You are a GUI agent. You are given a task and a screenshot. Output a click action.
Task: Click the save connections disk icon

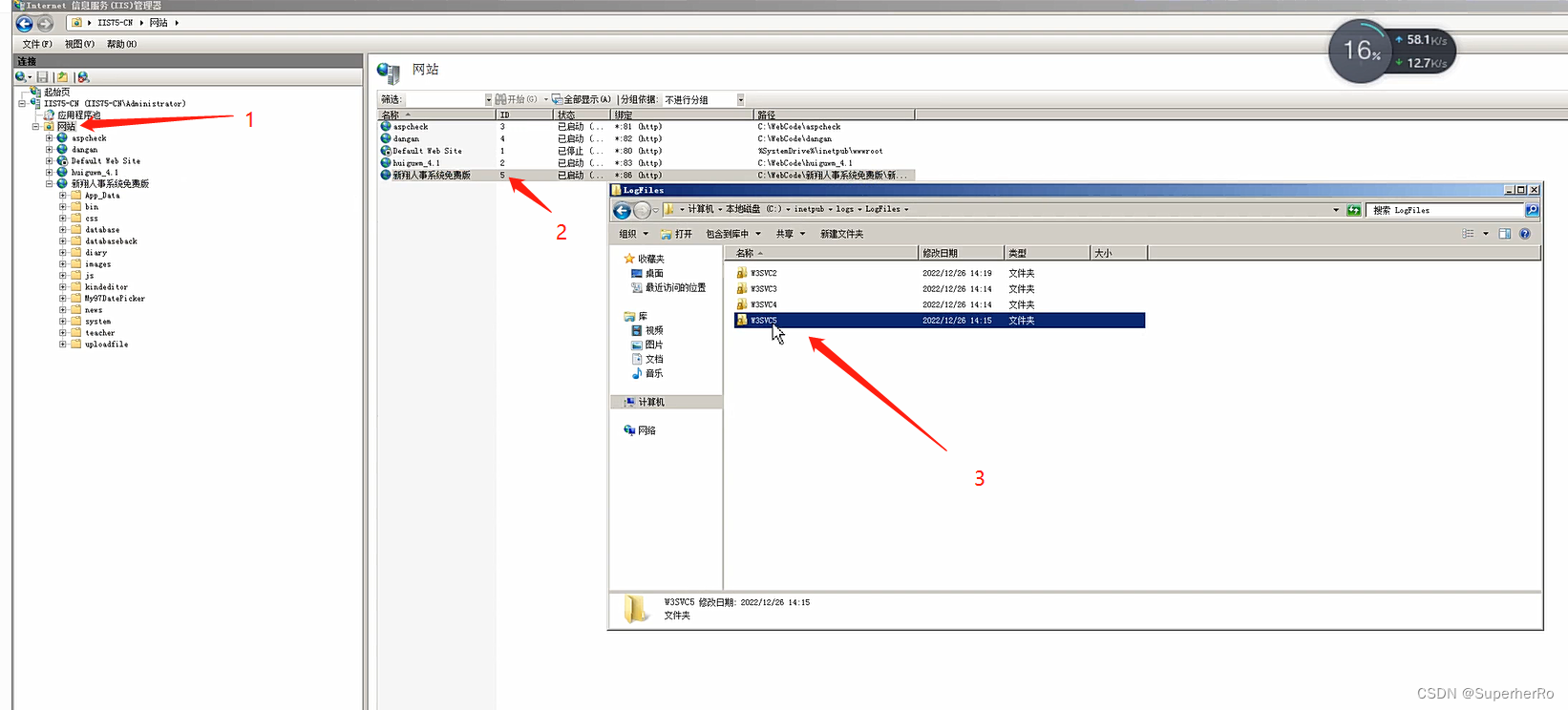(42, 77)
